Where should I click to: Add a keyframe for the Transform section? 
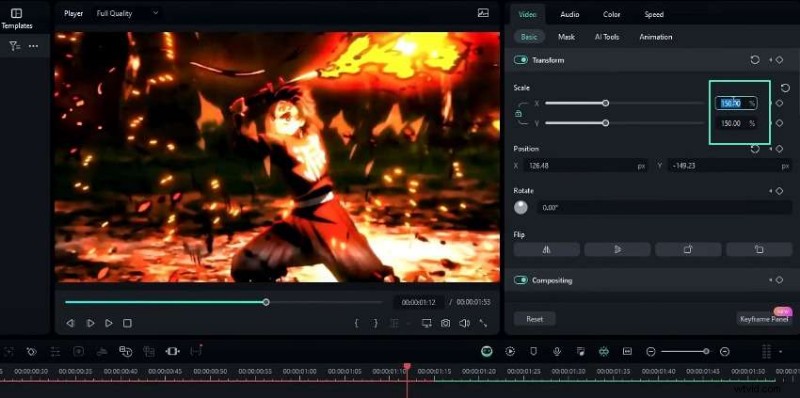pyautogui.click(x=779, y=60)
